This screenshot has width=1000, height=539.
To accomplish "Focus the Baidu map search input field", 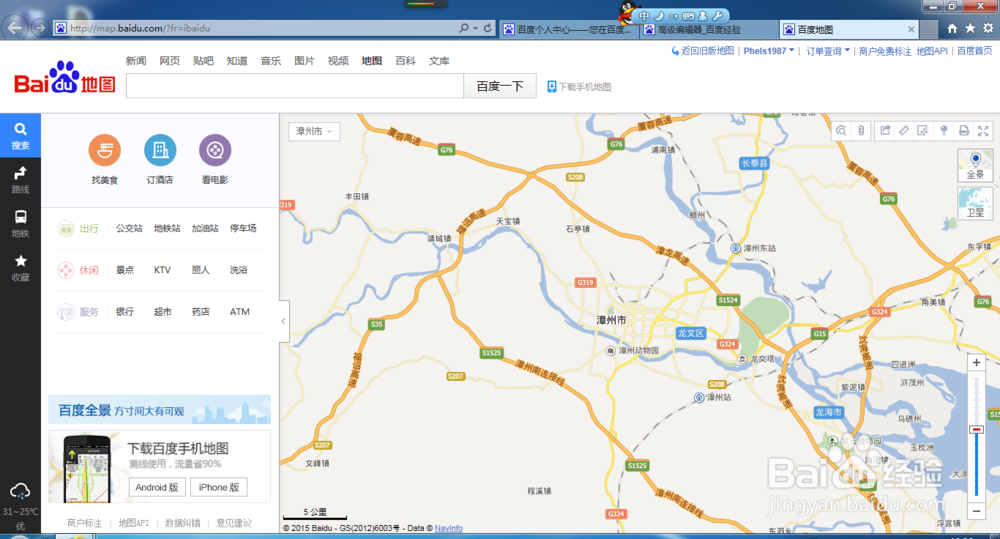I will pos(295,86).
